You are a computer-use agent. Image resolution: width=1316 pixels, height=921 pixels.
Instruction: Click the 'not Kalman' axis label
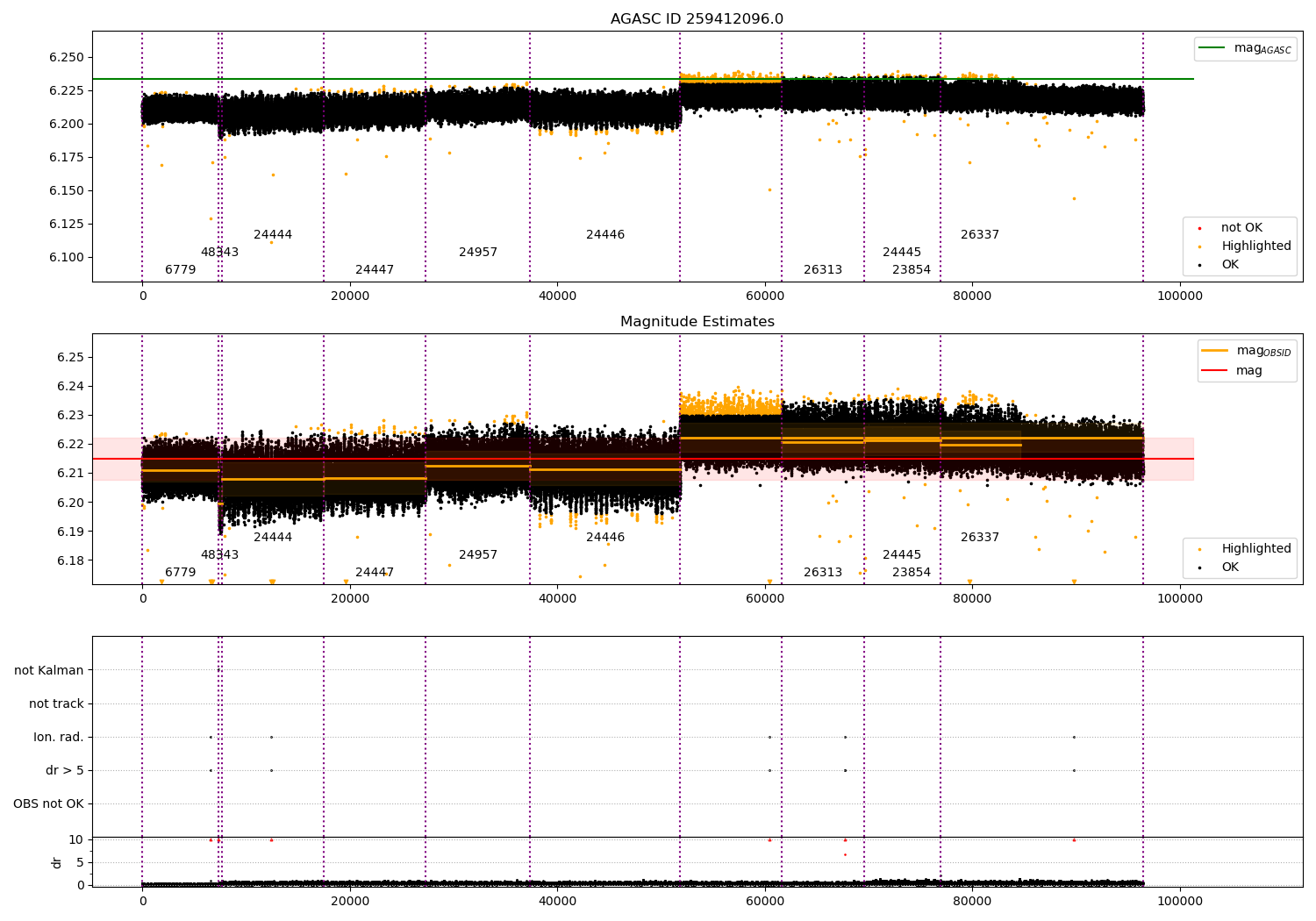pyautogui.click(x=49, y=670)
